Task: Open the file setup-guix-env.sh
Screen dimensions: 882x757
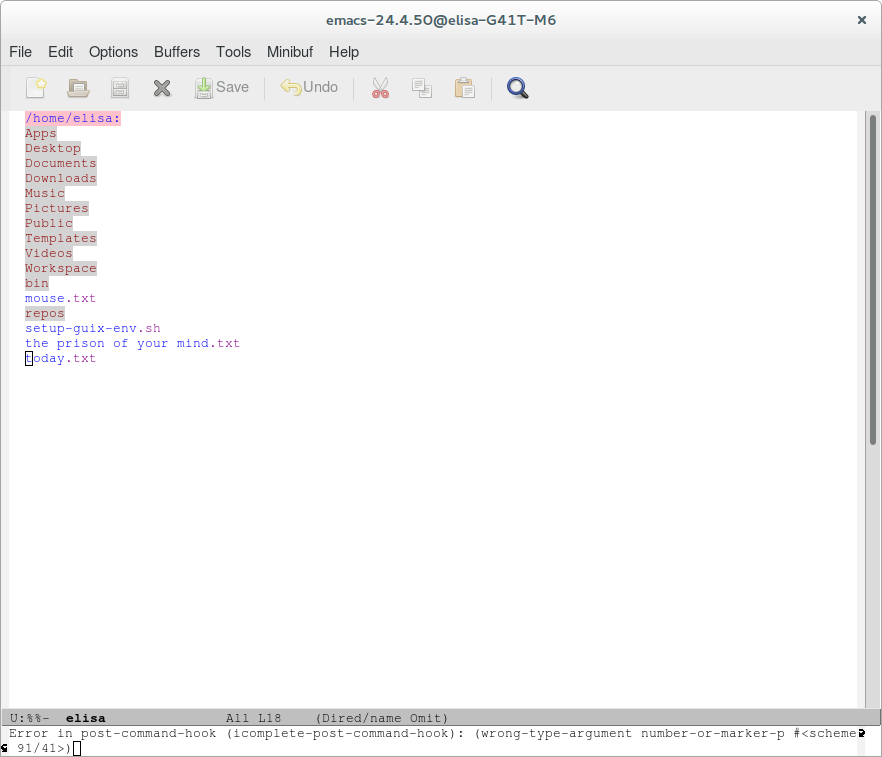Action: [x=92, y=328]
